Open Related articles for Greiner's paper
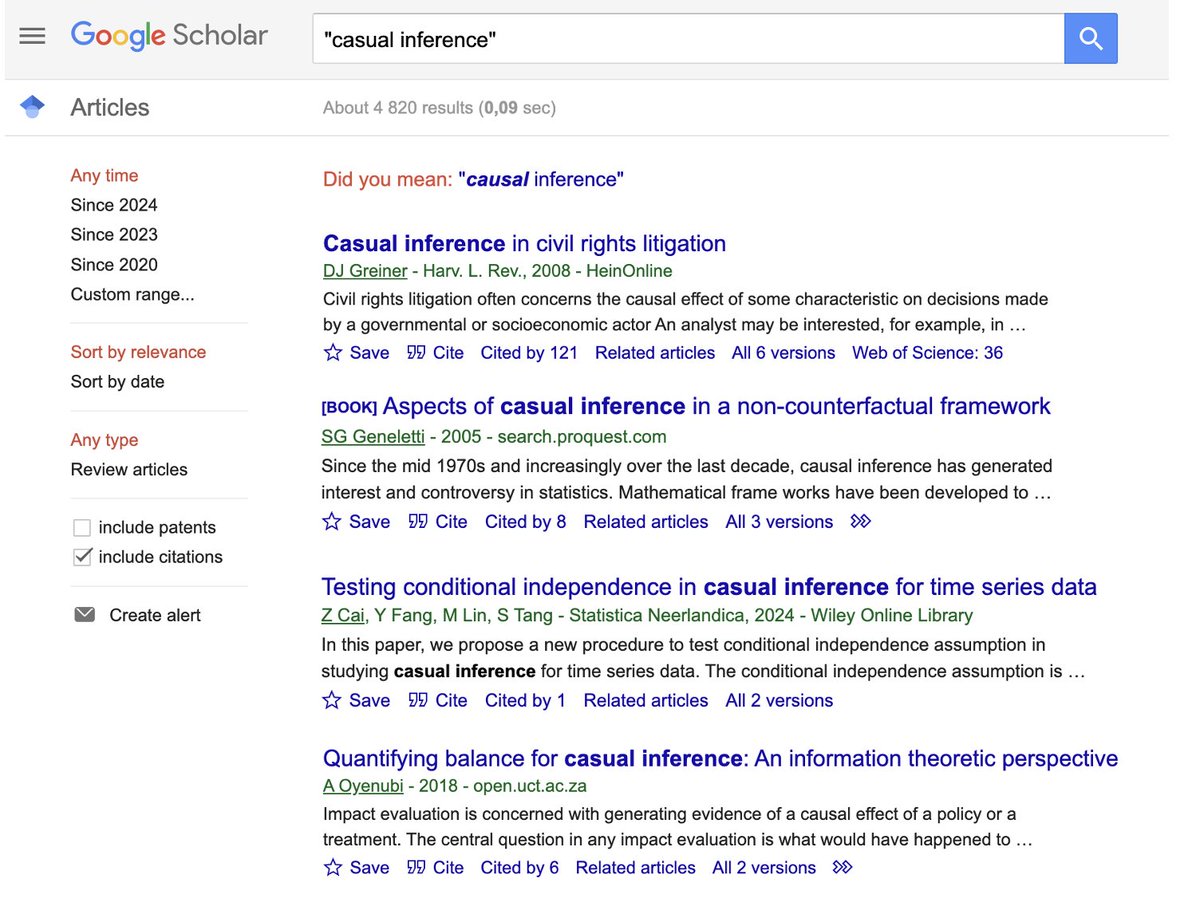This screenshot has height=906, width=1200. (655, 353)
